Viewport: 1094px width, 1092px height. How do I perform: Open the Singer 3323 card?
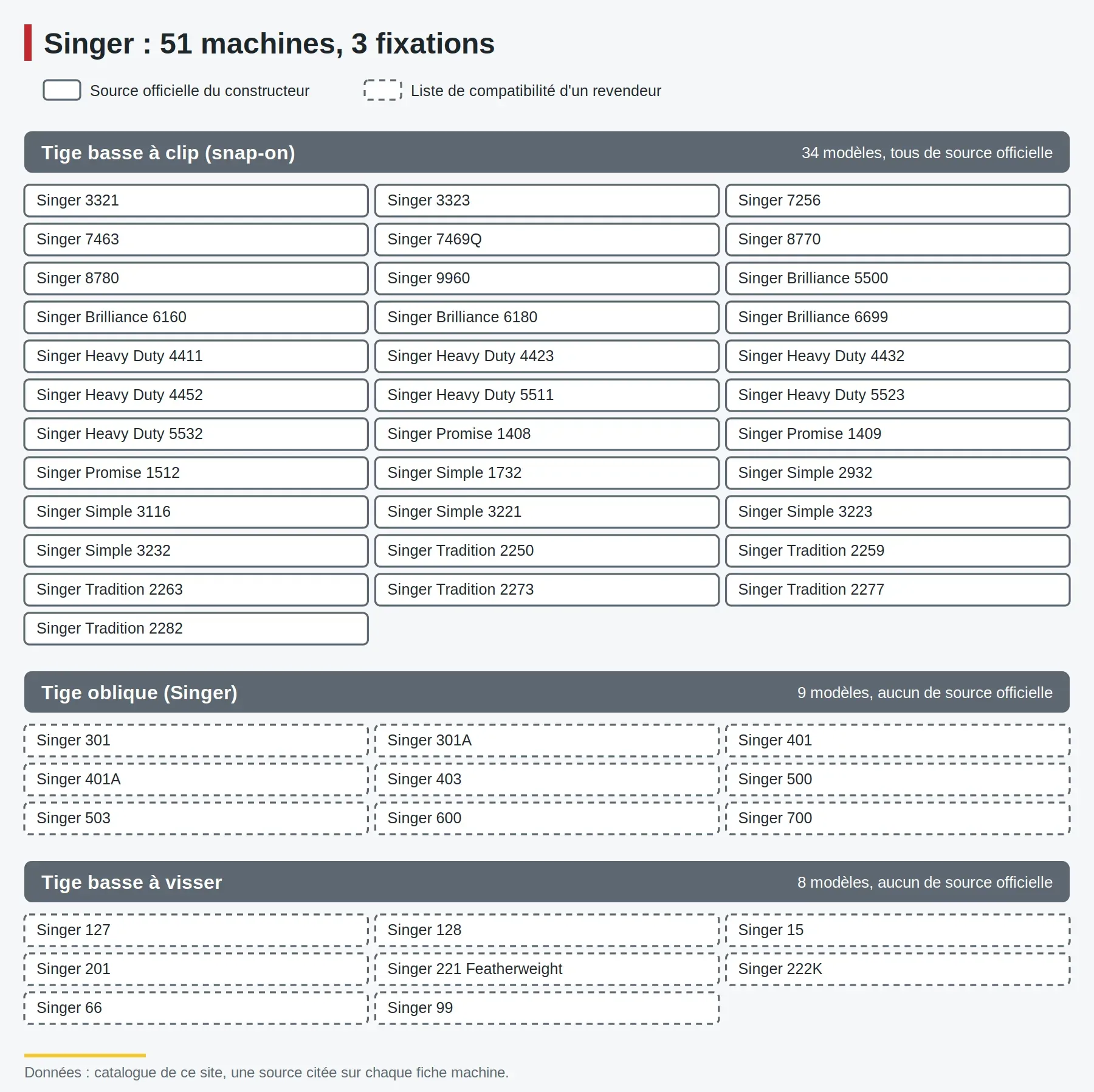[547, 201]
